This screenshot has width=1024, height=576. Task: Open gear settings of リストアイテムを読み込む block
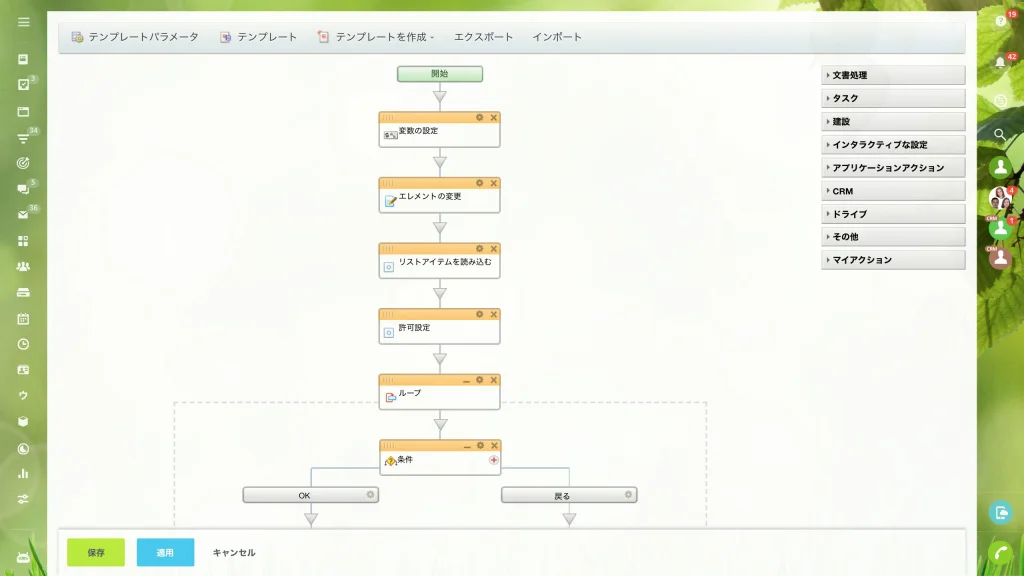pos(479,249)
